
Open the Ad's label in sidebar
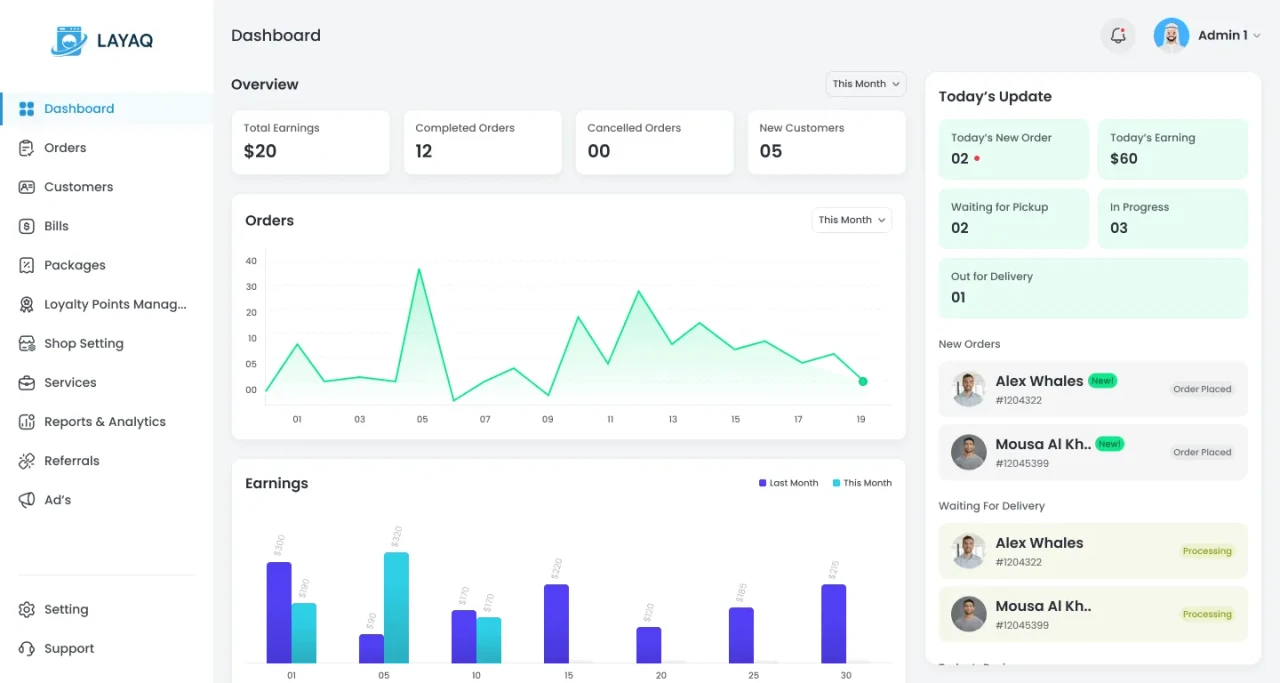[x=57, y=500]
